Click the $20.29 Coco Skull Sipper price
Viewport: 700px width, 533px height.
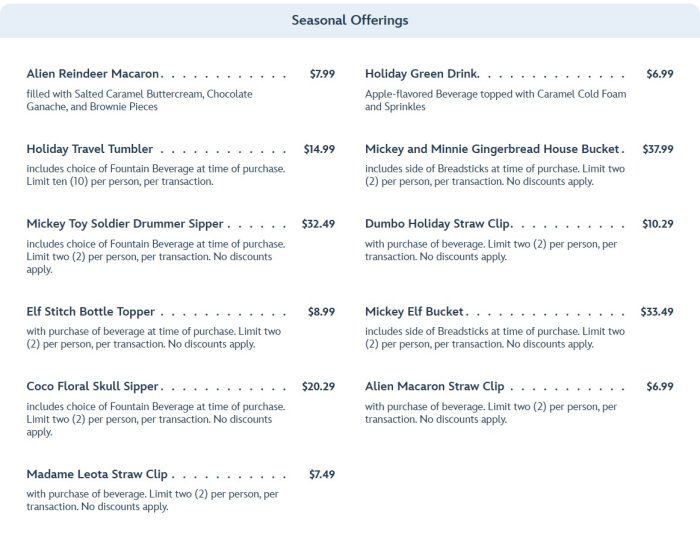318,387
